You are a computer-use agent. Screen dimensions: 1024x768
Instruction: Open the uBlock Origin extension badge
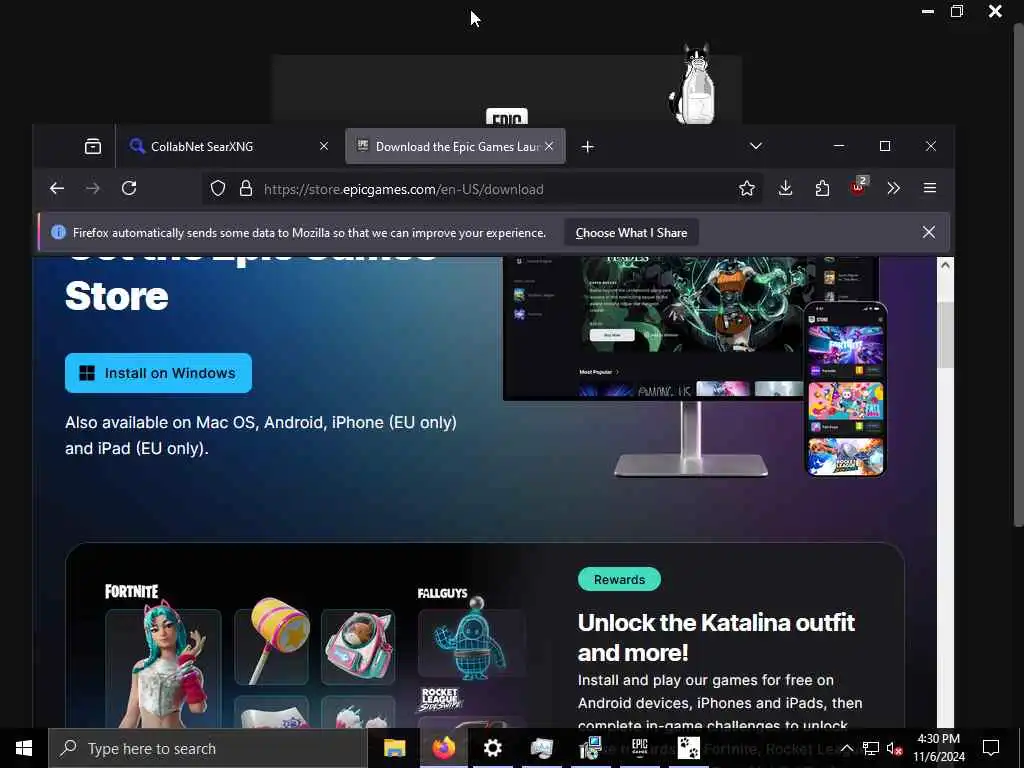(x=858, y=187)
